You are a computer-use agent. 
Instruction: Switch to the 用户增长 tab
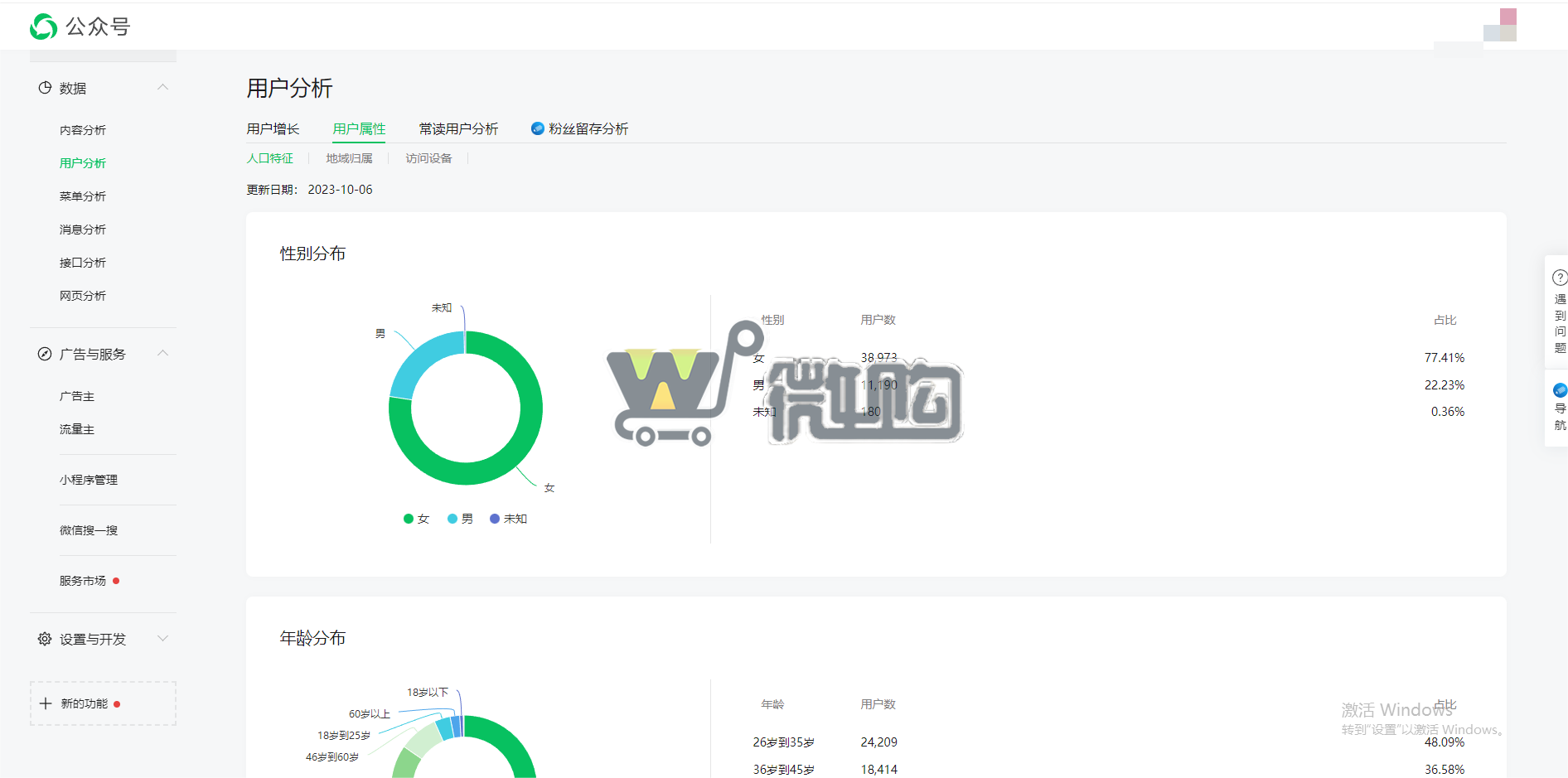pos(273,128)
